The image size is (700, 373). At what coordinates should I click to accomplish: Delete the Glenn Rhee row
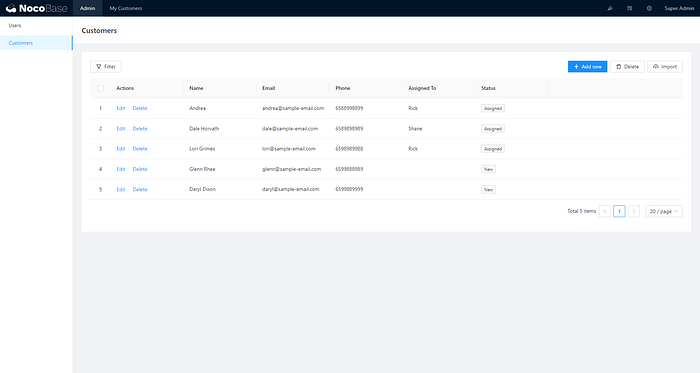point(140,169)
